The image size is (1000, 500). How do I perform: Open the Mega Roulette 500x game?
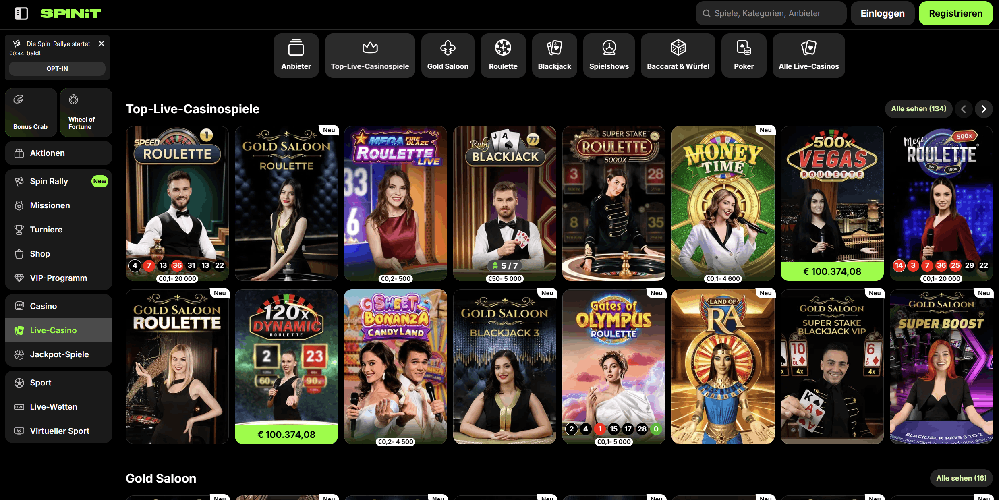(x=941, y=203)
